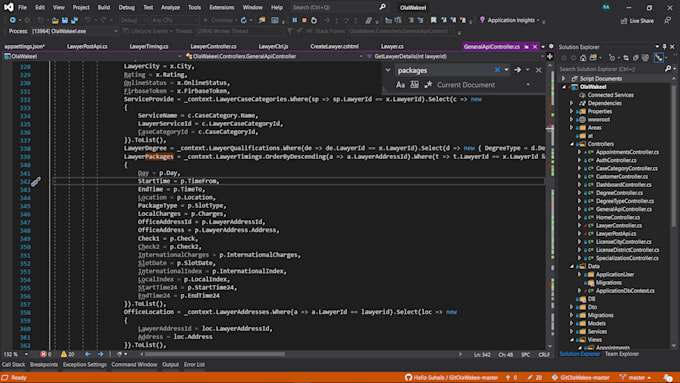Navigate backward with the left arrow icon
The image size is (680, 383).
pyautogui.click(x=88, y=354)
